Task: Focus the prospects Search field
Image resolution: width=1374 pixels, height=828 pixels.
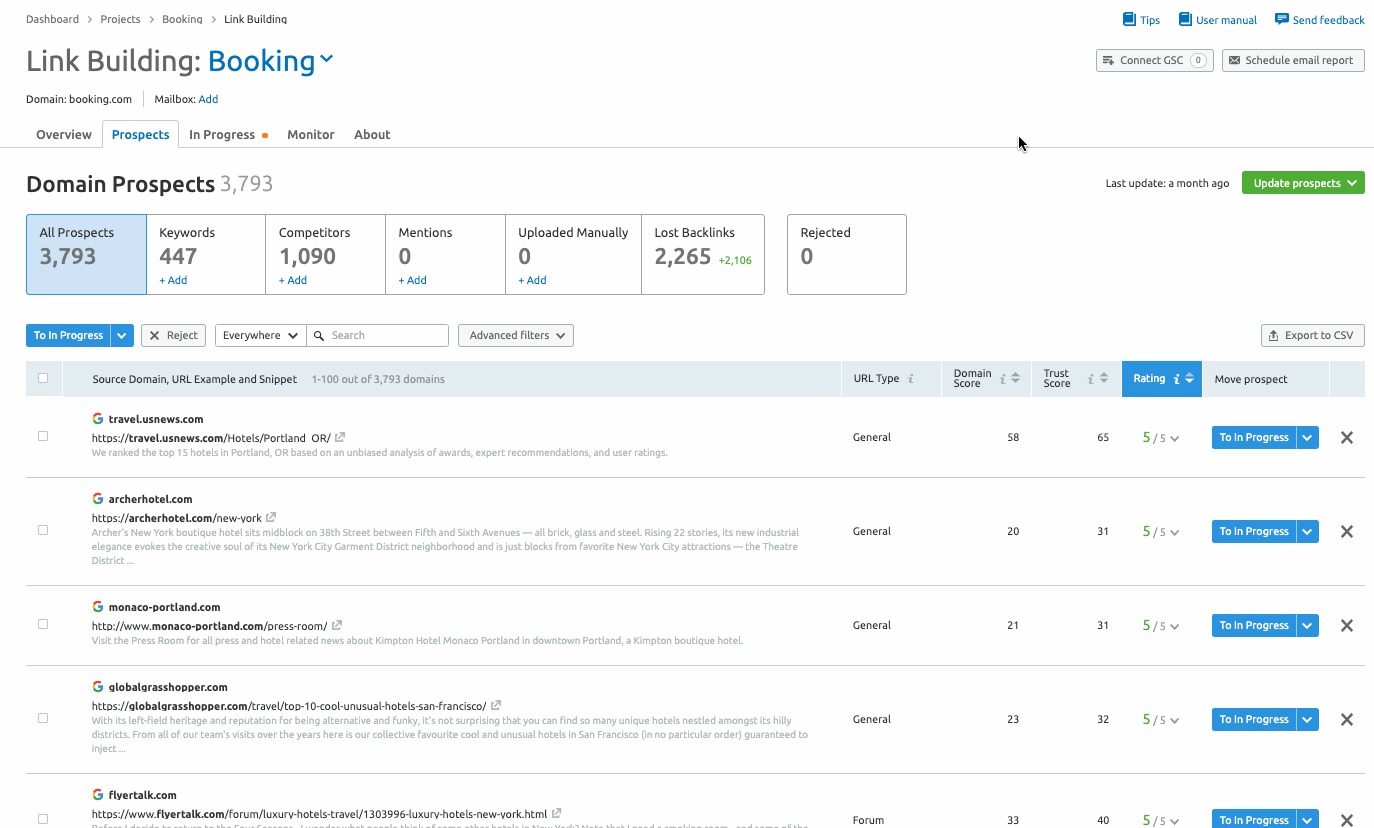Action: click(x=377, y=335)
